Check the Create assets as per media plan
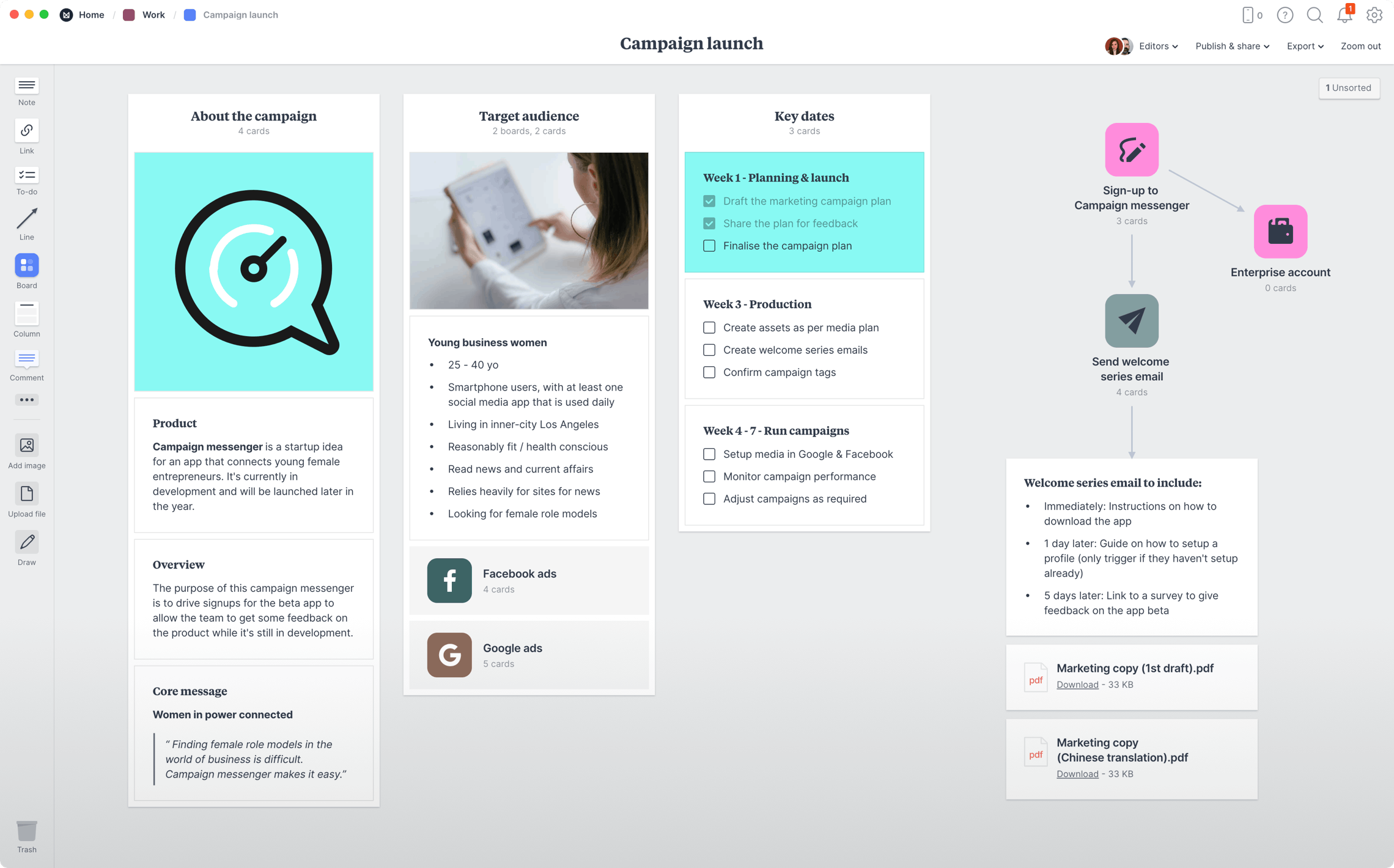1394x868 pixels. click(x=709, y=327)
